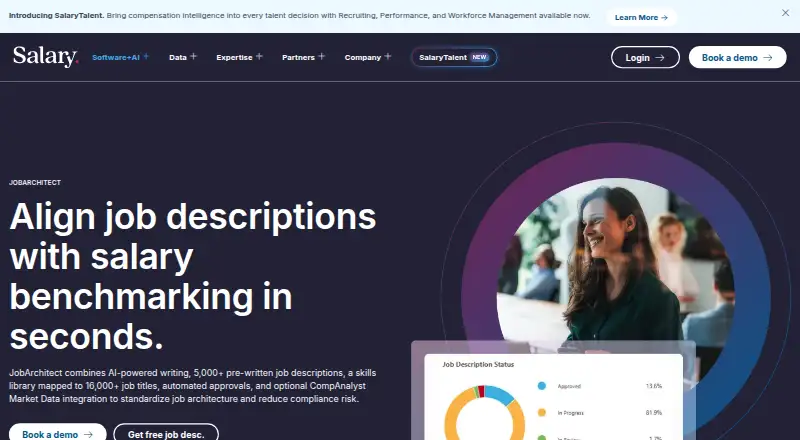Click the Login button
The image size is (800, 440).
point(645,57)
